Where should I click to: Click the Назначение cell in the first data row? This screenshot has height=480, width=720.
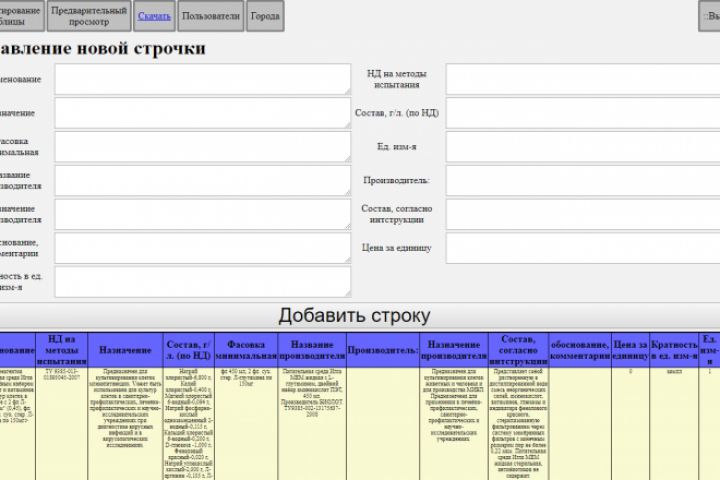[125, 424]
